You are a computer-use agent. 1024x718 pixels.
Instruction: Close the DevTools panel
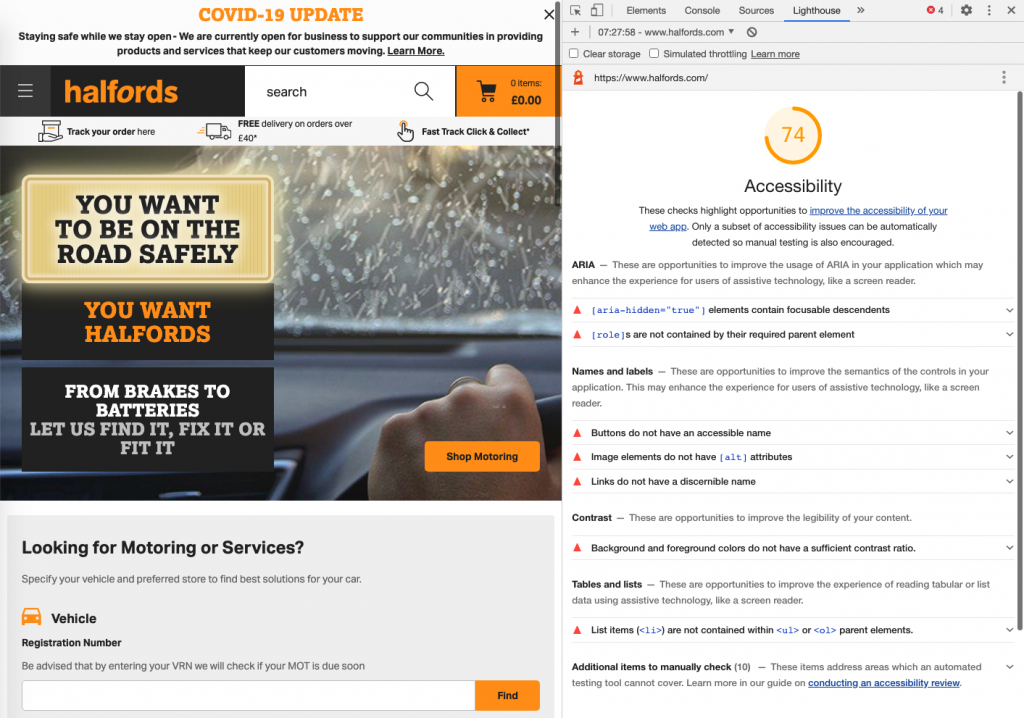[x=1012, y=10]
